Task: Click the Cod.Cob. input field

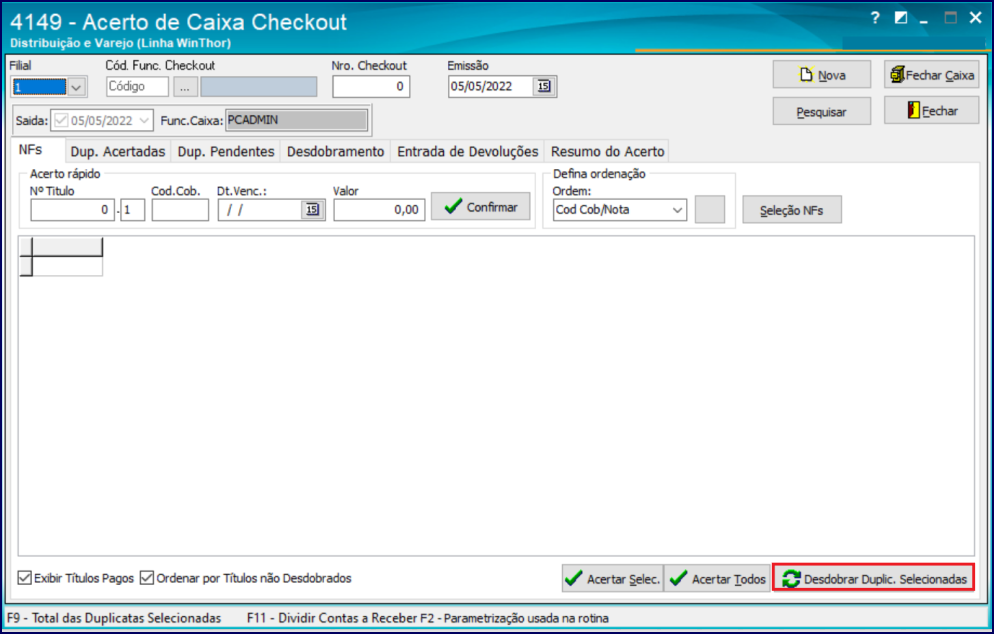Action: tap(180, 210)
